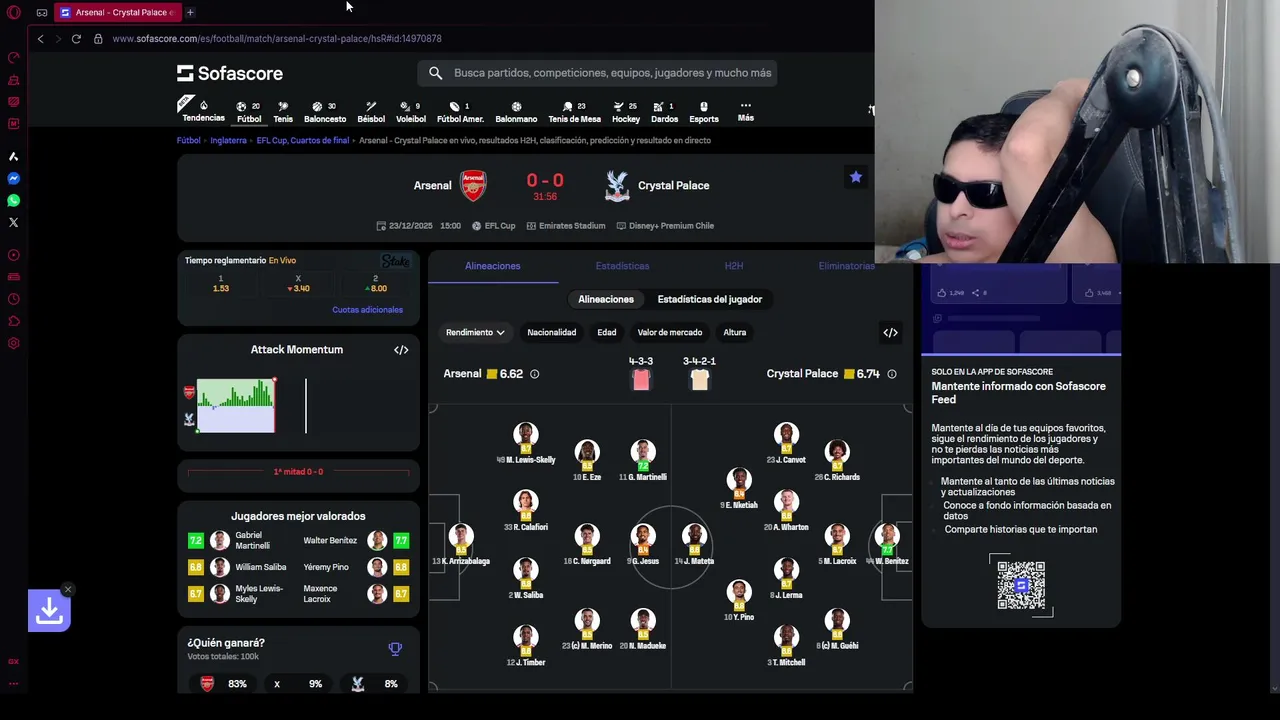Open the Cuotas adicionales link
This screenshot has width=1280, height=720.
(367, 310)
